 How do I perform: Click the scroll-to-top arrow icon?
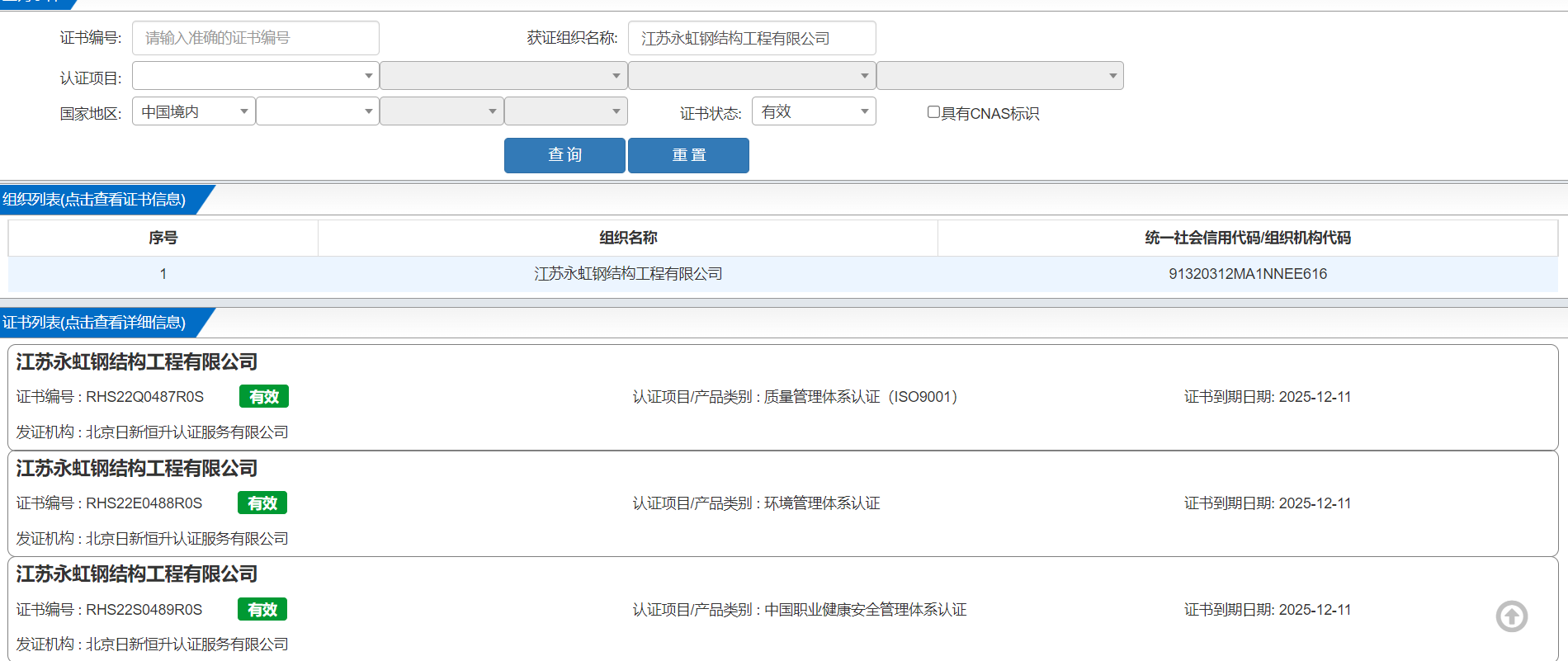point(1512,616)
